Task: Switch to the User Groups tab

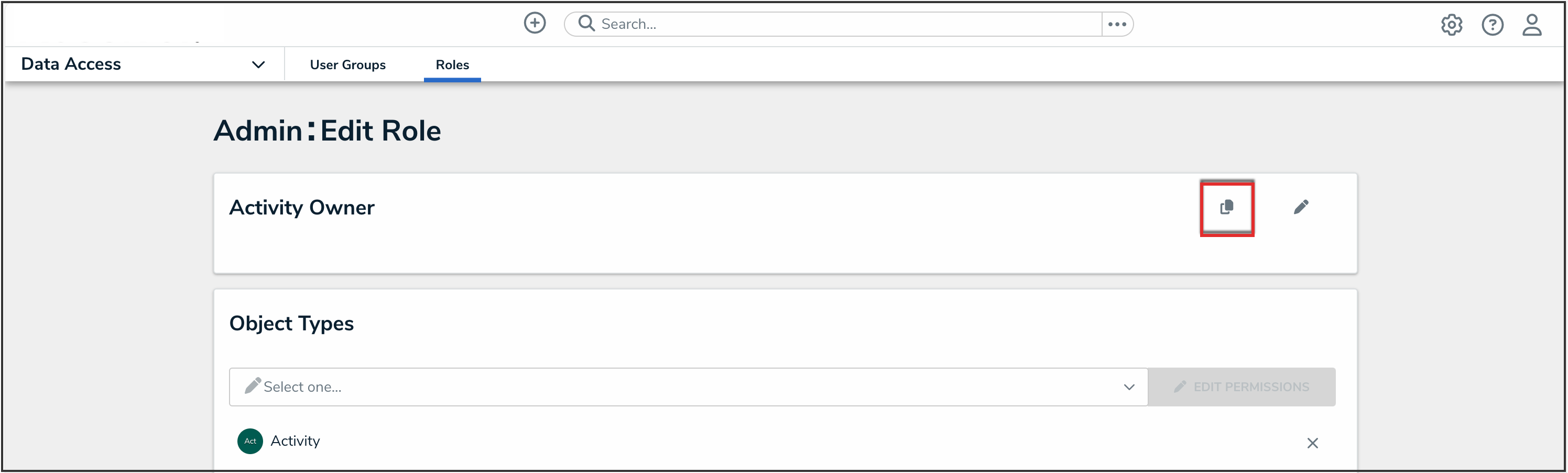Action: [x=347, y=64]
